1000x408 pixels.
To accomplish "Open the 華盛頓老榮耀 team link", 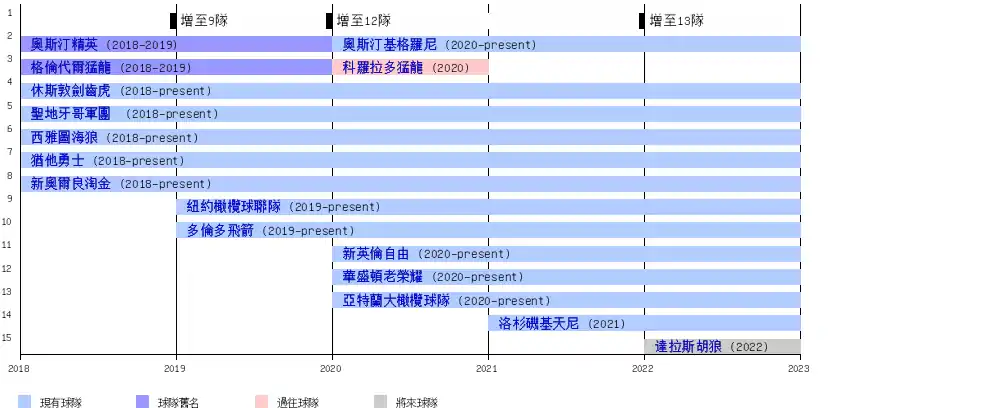I will click(383, 277).
